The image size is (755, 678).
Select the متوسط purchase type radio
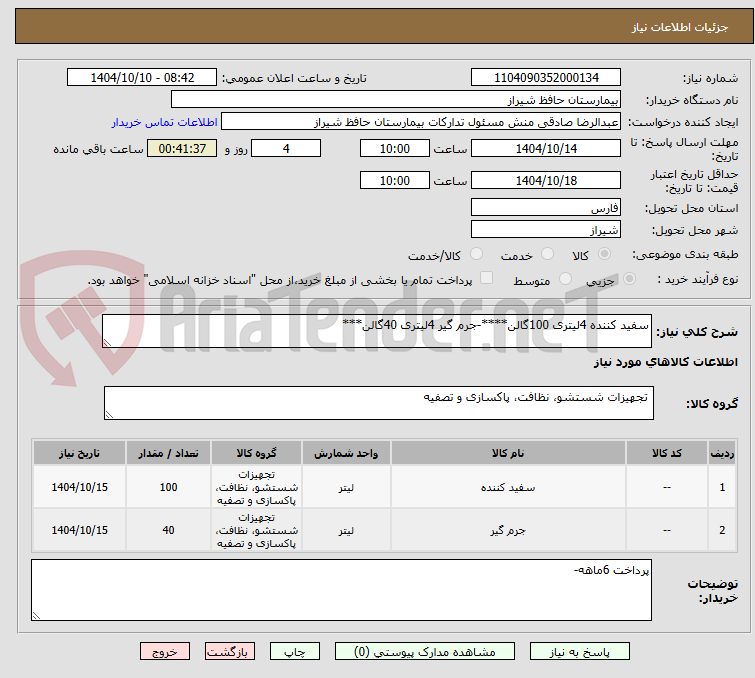coord(565,279)
